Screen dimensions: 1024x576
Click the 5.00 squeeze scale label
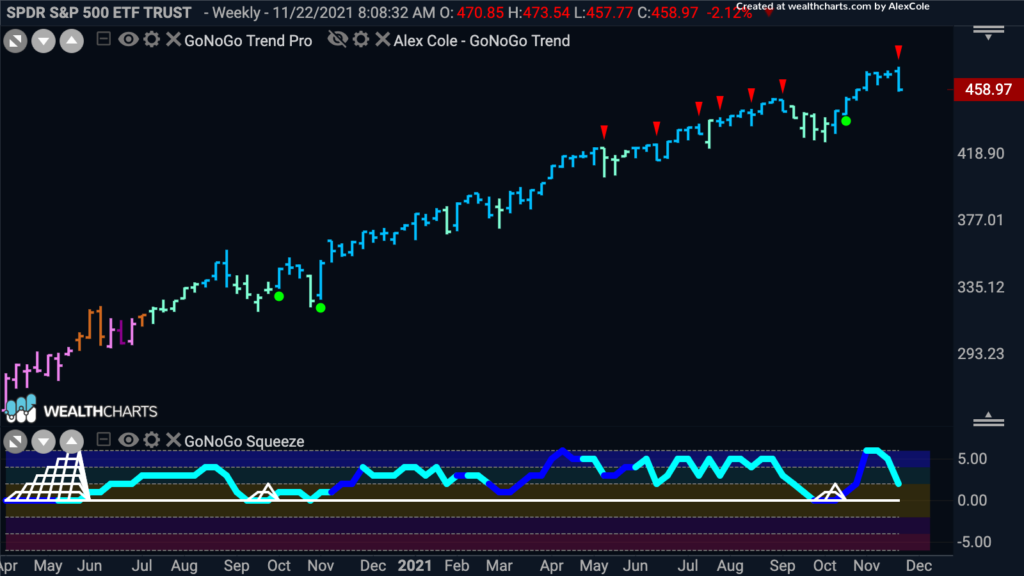point(972,458)
